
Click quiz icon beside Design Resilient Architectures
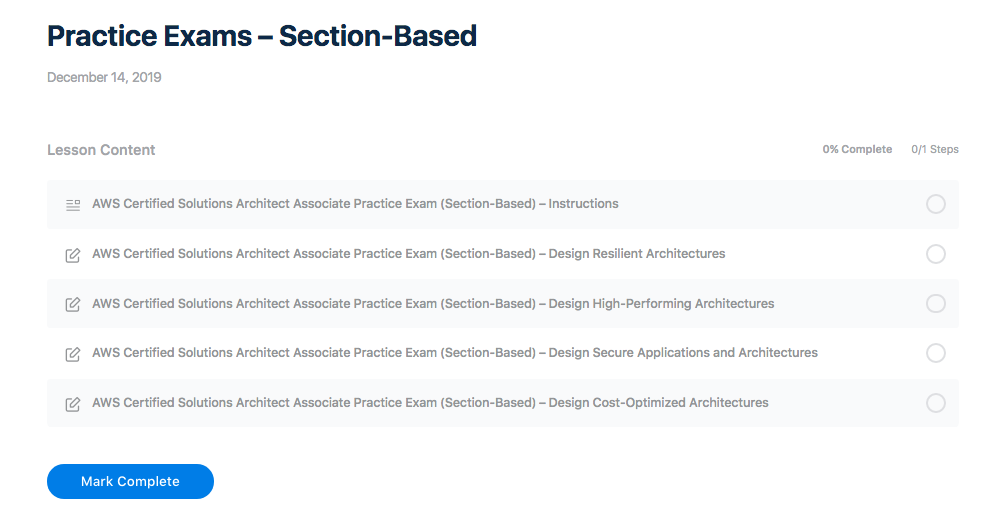point(73,255)
